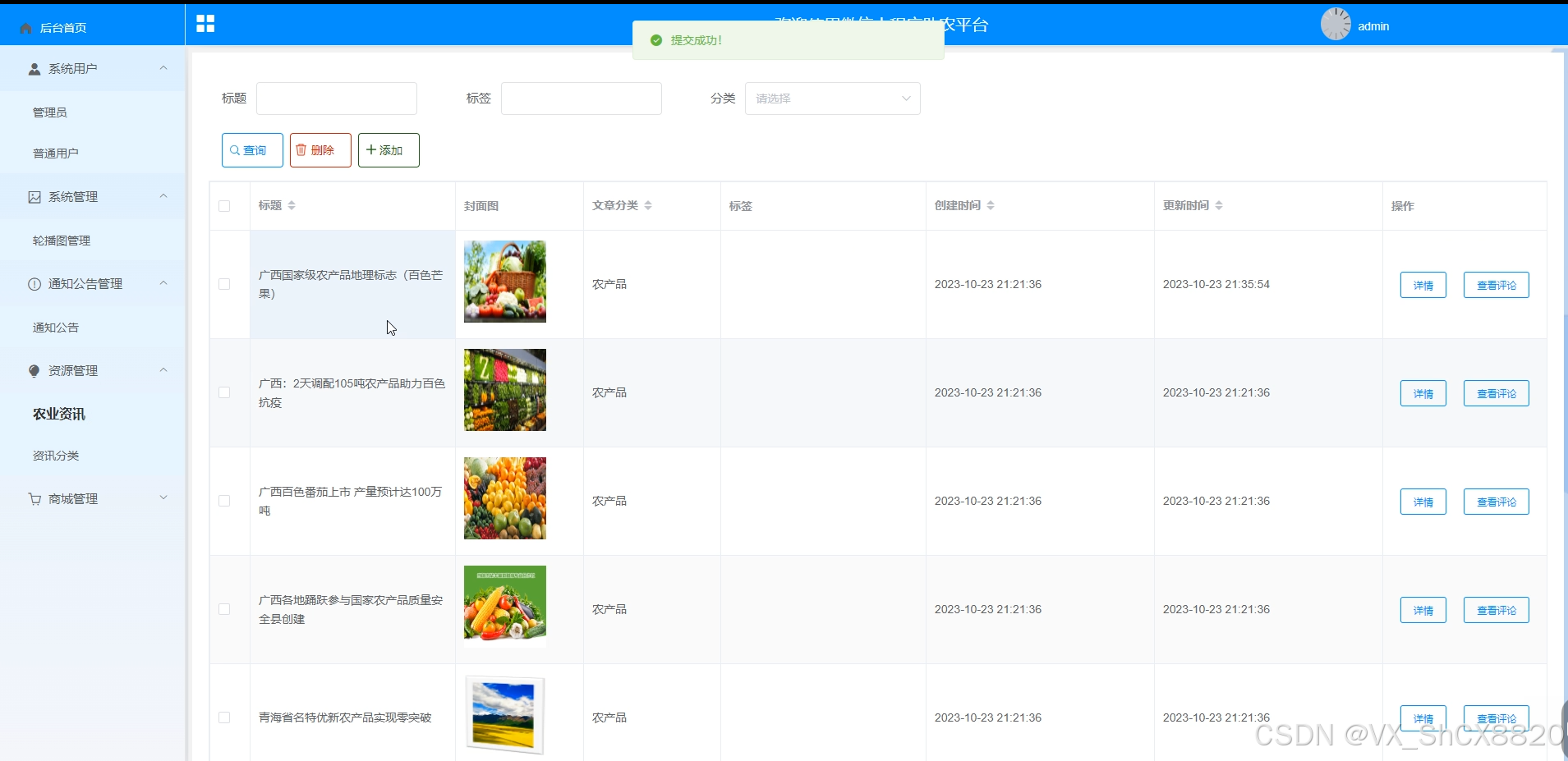Click the green 添加 button
1568x761 pixels.
(x=389, y=150)
